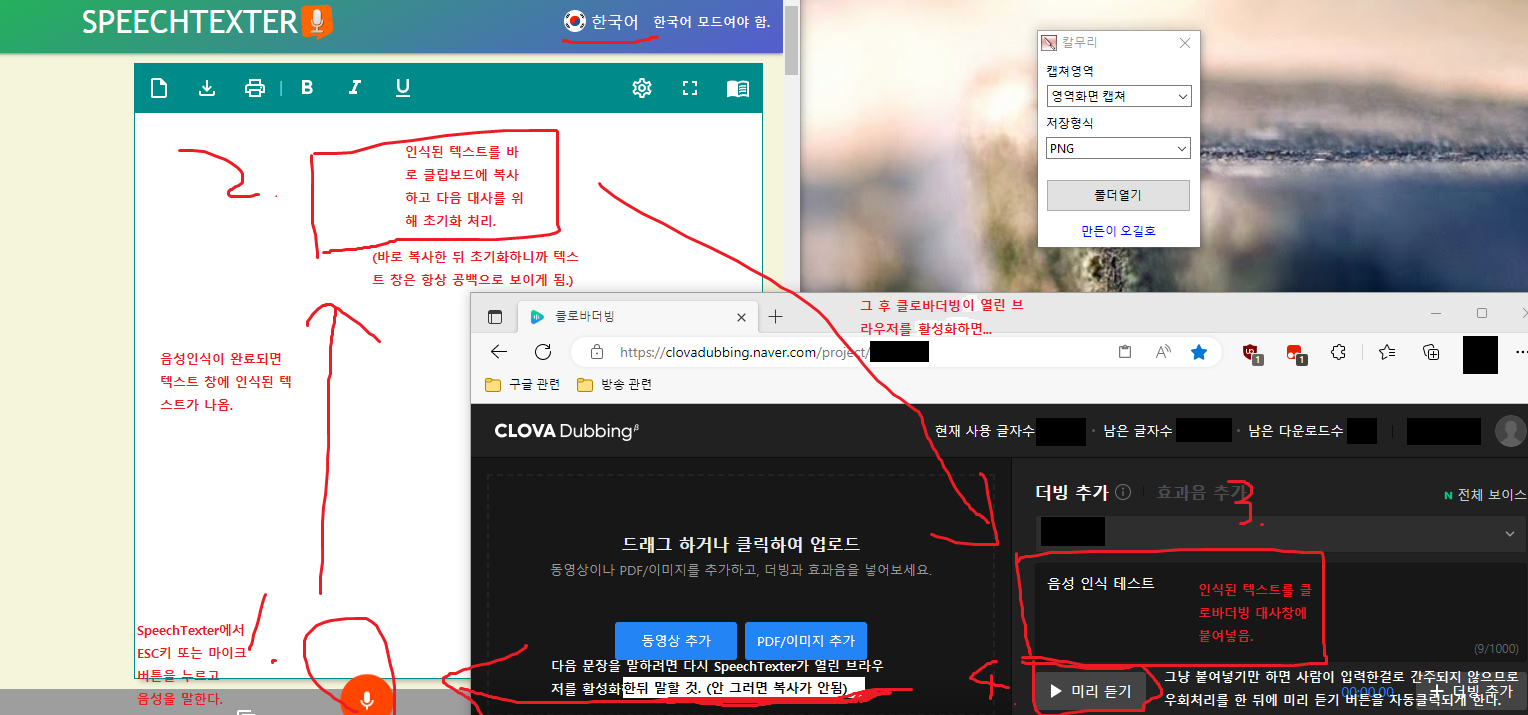Click the download icon in SpeechTexter toolbar
Image resolution: width=1528 pixels, height=715 pixels.
tap(207, 88)
